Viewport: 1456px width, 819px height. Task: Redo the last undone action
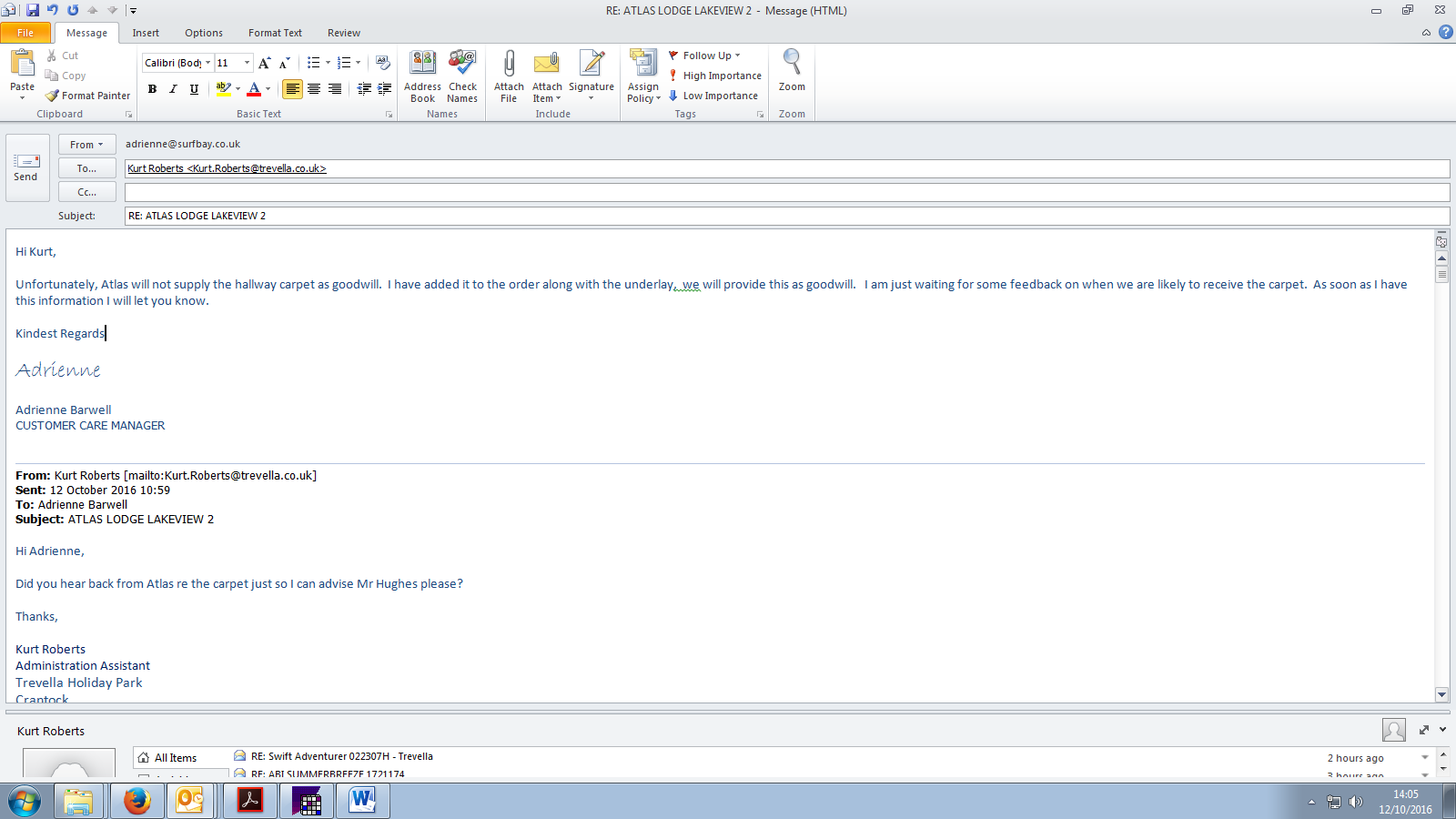tap(73, 10)
